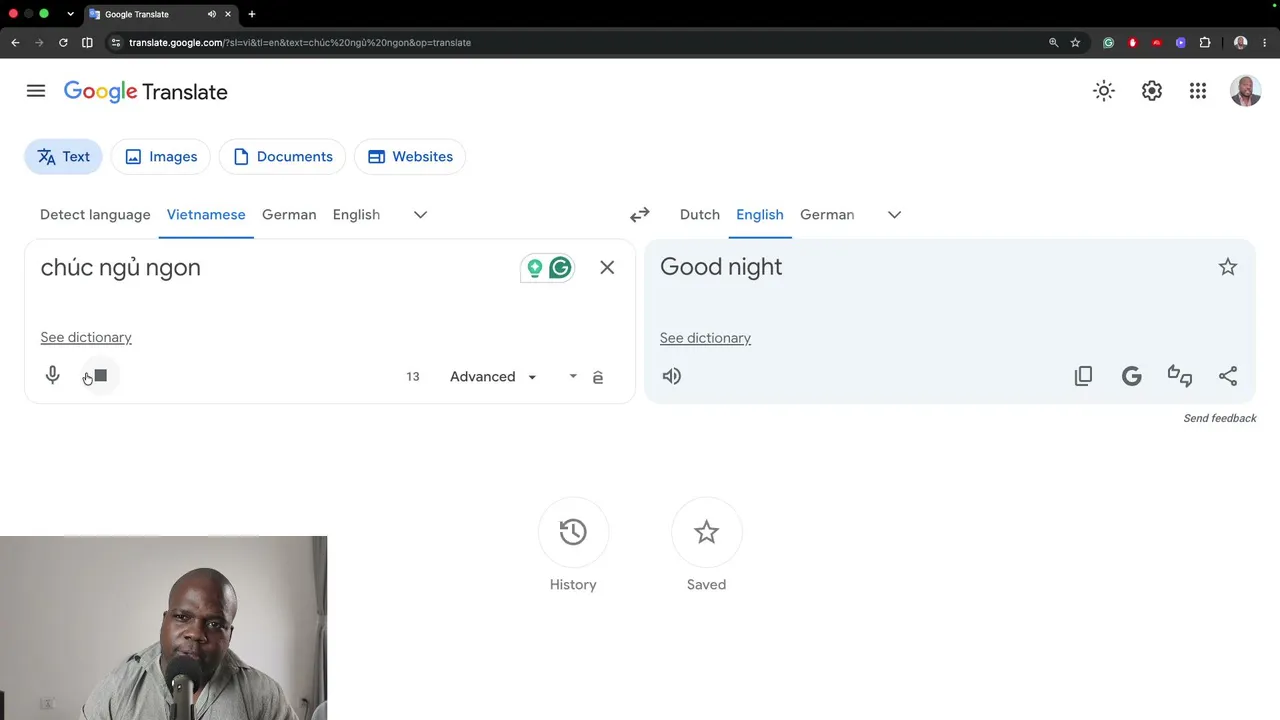Select German as target language
The height and width of the screenshot is (720, 1280).
(827, 215)
